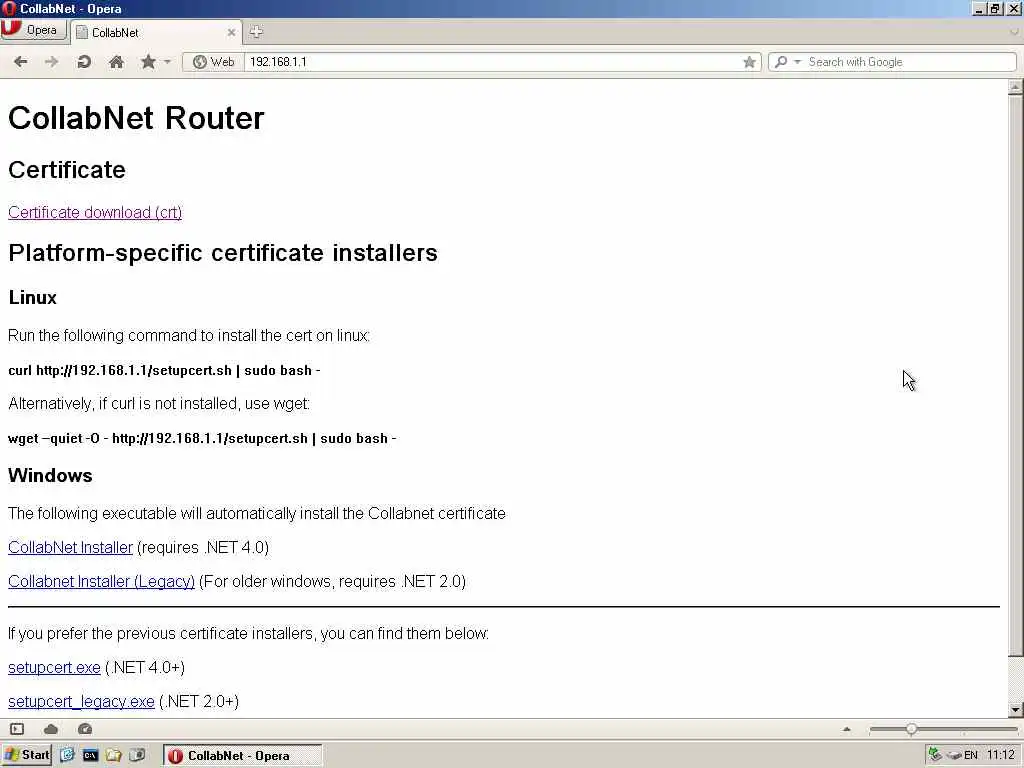
Task: Reload the page with the refresh icon
Action: point(84,62)
